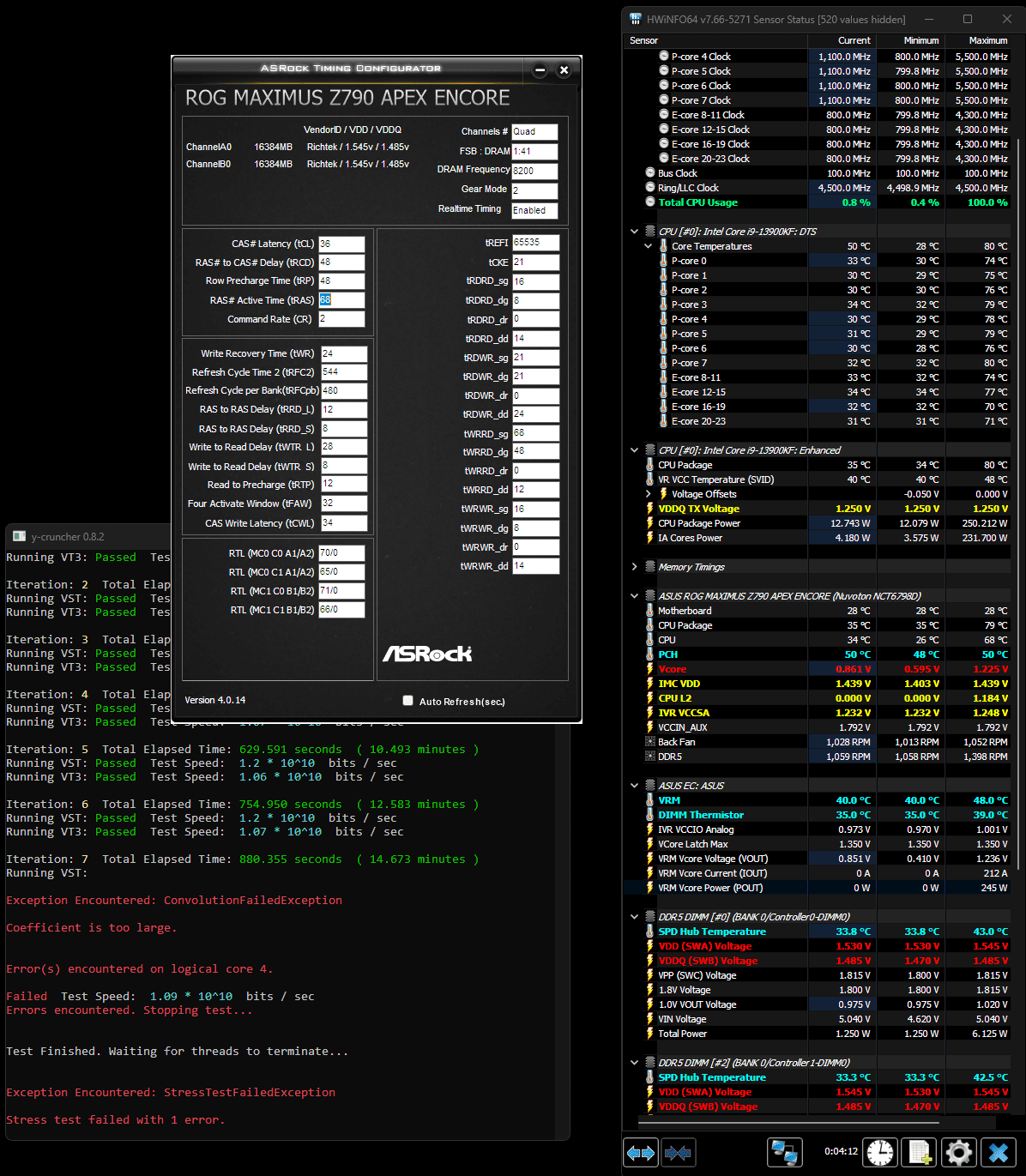This screenshot has height=1176, width=1026.
Task: Click the Refresh Cycle Time 2 (tRFC2) field
Action: (x=344, y=372)
